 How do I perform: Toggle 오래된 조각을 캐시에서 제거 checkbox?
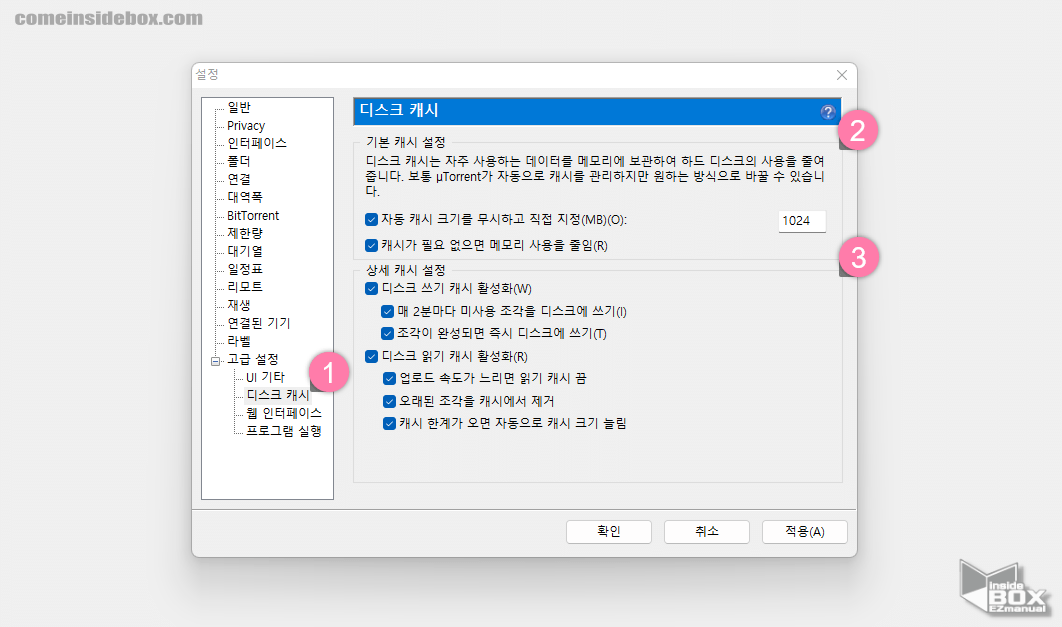click(x=389, y=402)
